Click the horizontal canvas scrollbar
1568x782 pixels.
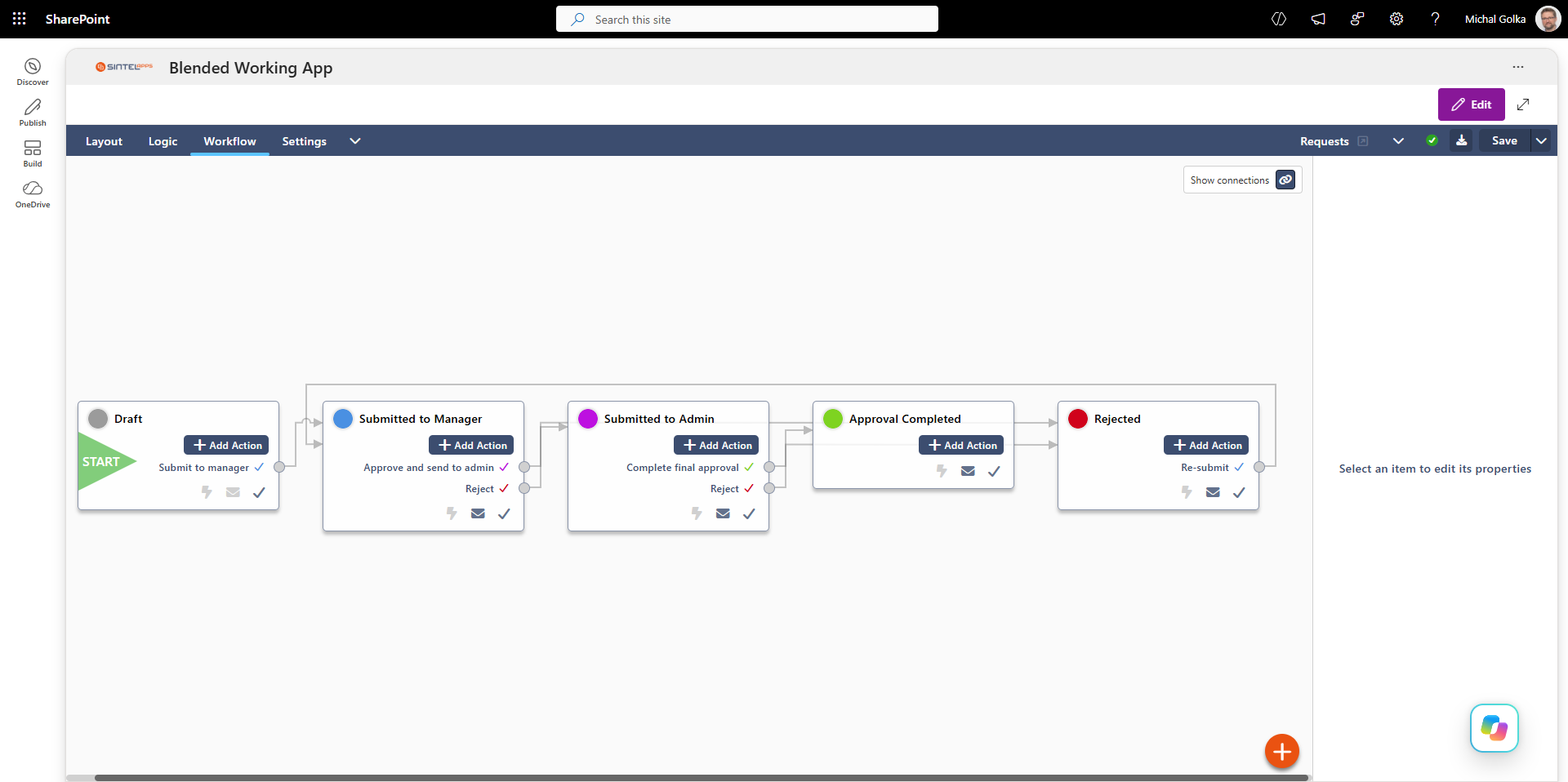[x=701, y=778]
